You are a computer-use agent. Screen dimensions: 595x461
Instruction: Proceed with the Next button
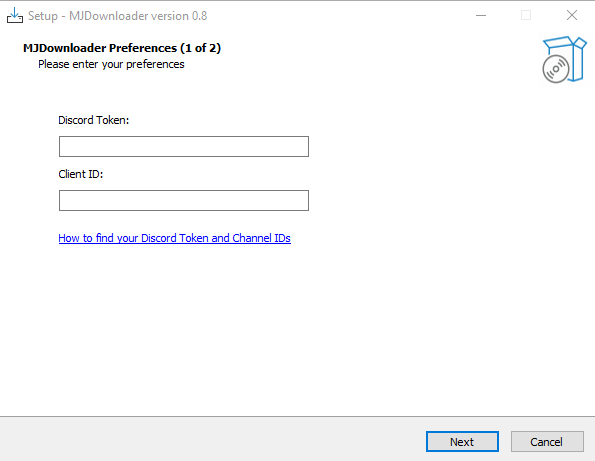point(462,442)
